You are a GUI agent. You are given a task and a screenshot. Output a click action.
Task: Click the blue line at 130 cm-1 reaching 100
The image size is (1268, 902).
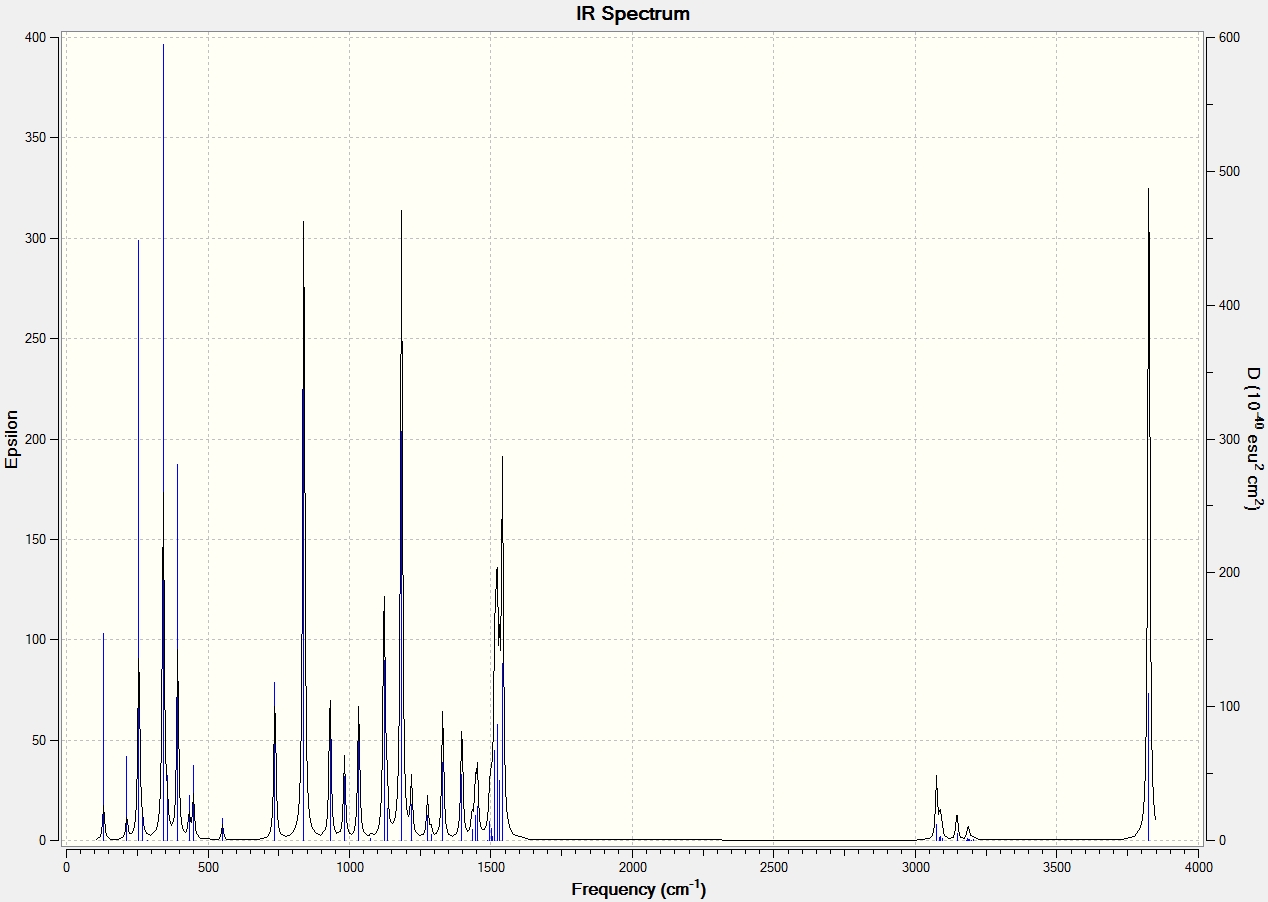pyautogui.click(x=103, y=634)
